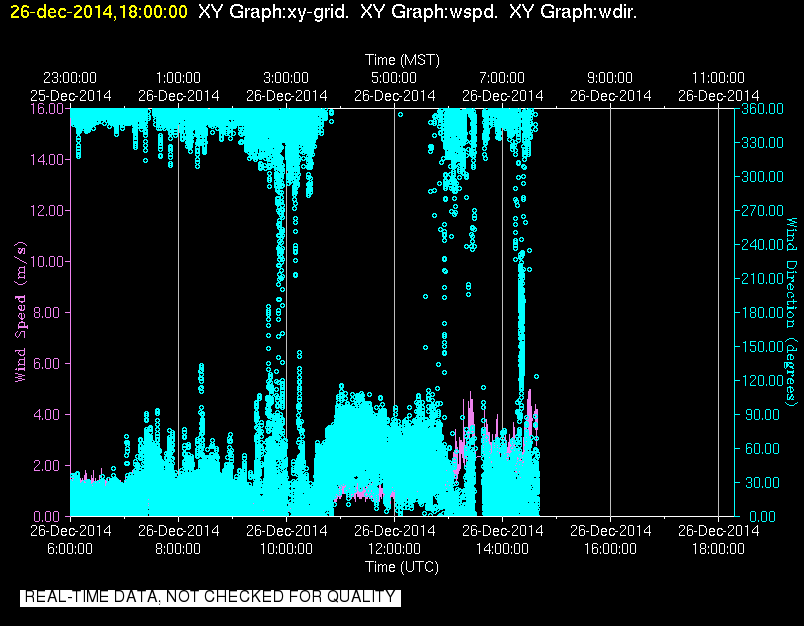Click the "12:00:00" UTC tick label
This screenshot has height=626, width=804.
click(394, 549)
